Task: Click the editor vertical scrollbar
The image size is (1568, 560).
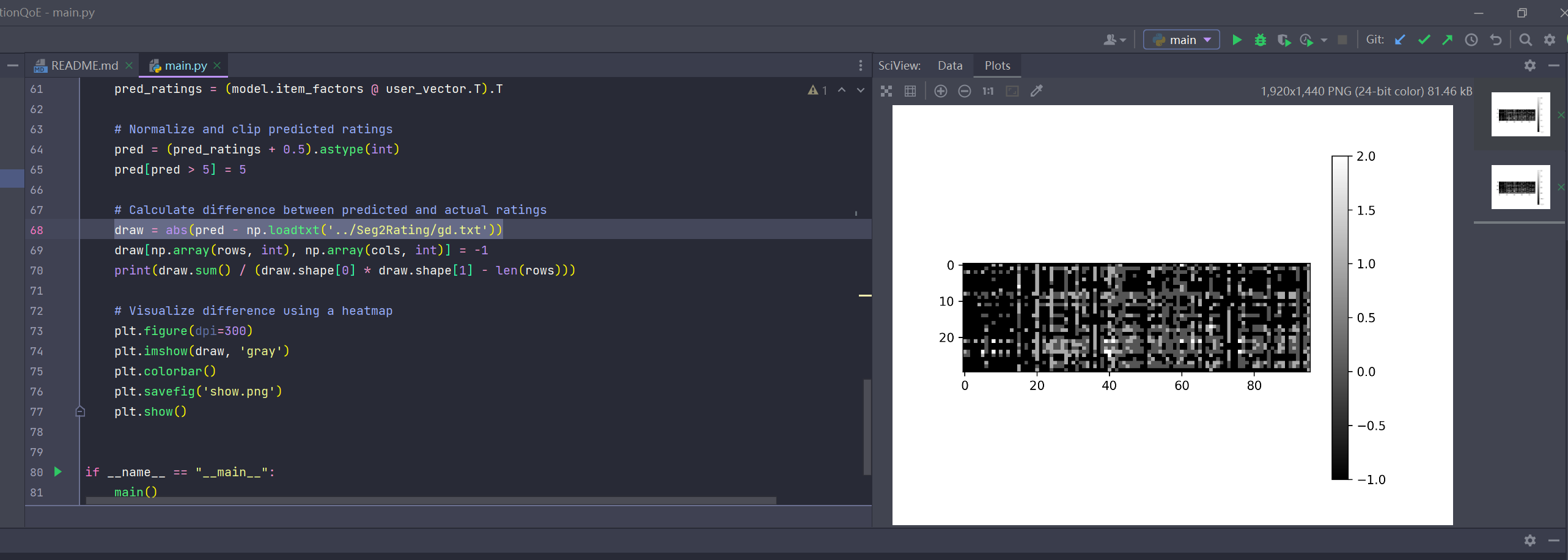Action: 867,427
